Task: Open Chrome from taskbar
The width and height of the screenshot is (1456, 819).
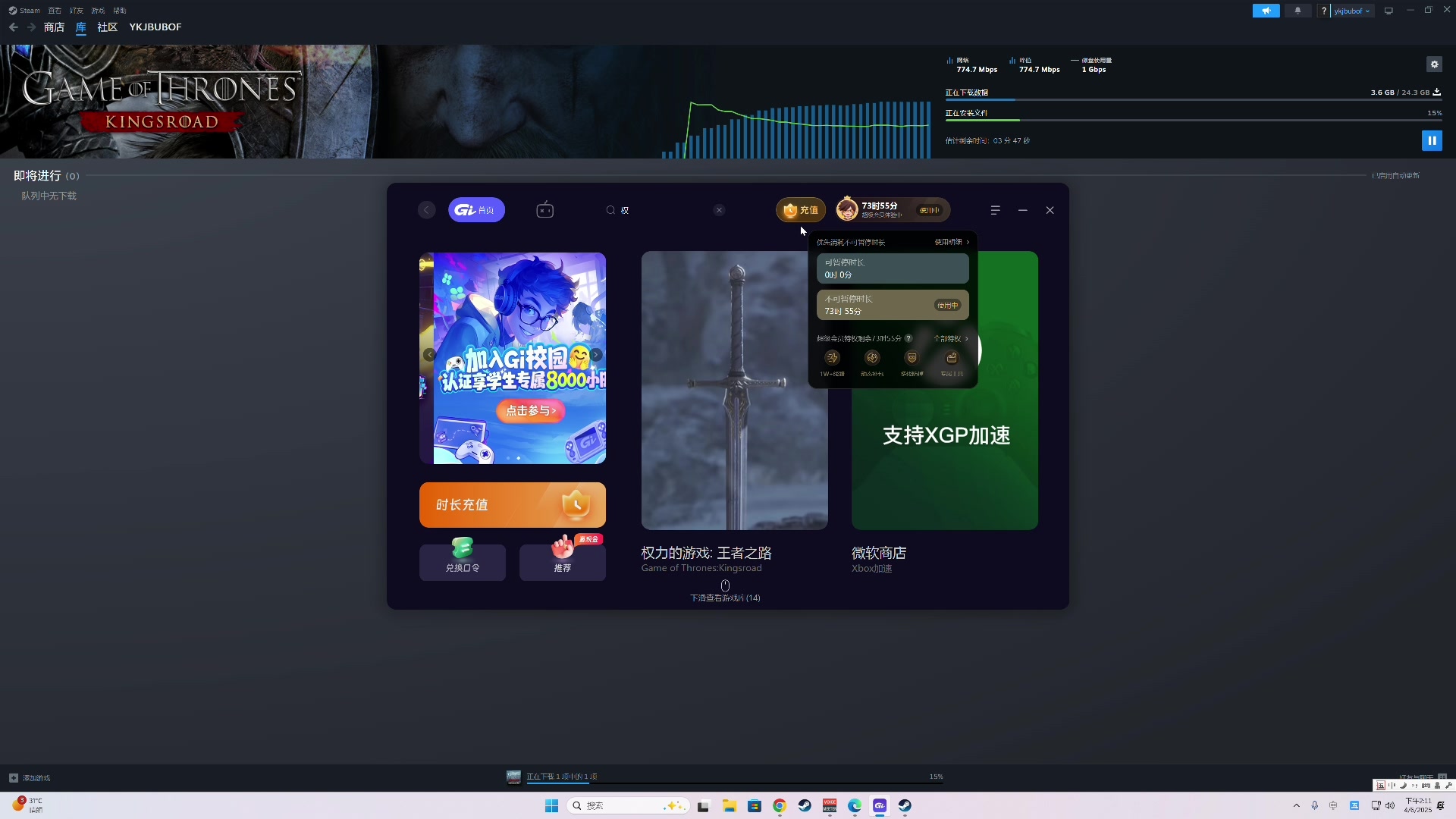Action: click(x=780, y=805)
